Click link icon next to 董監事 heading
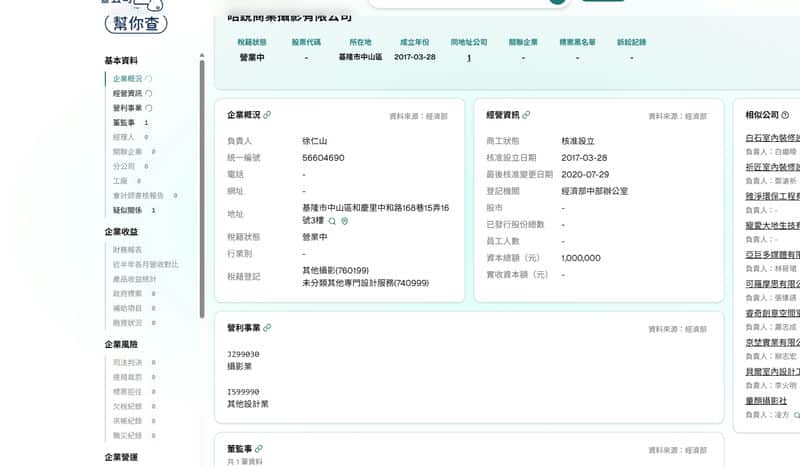This screenshot has width=800, height=467. coord(259,449)
